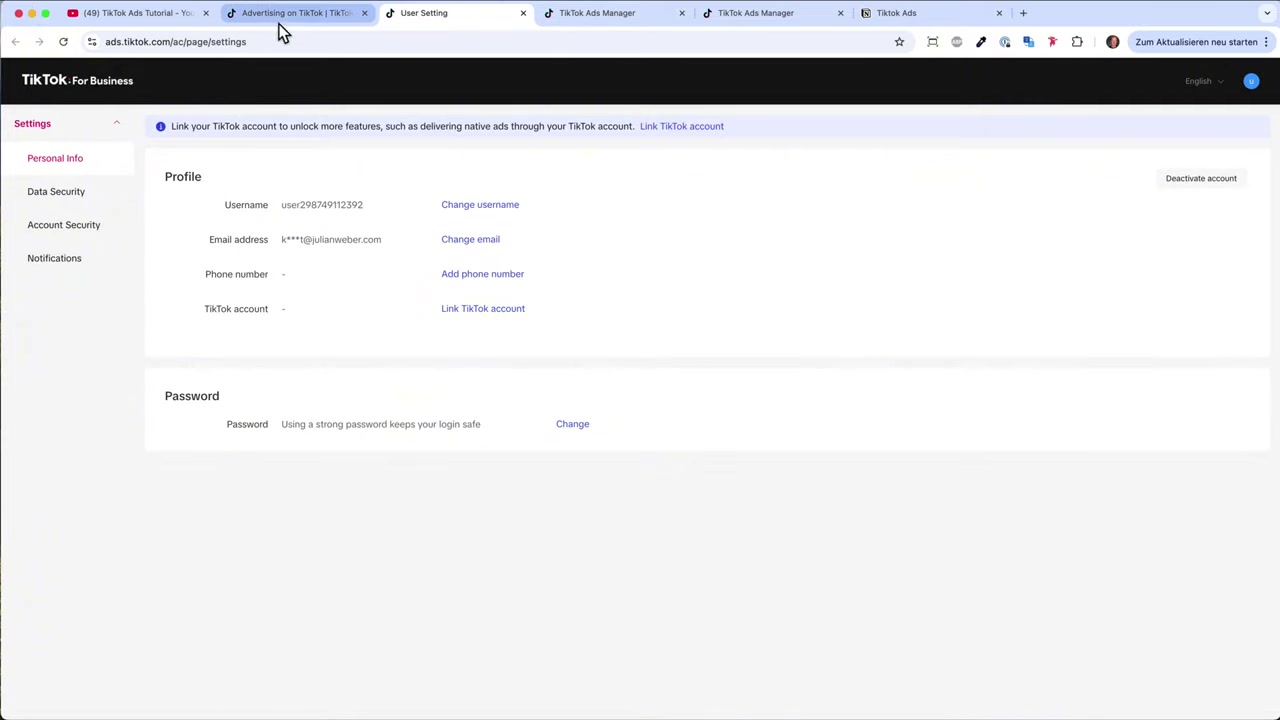This screenshot has height=720, width=1280.
Task: Click Zum Aktualisieren neu starten button
Action: (1196, 42)
